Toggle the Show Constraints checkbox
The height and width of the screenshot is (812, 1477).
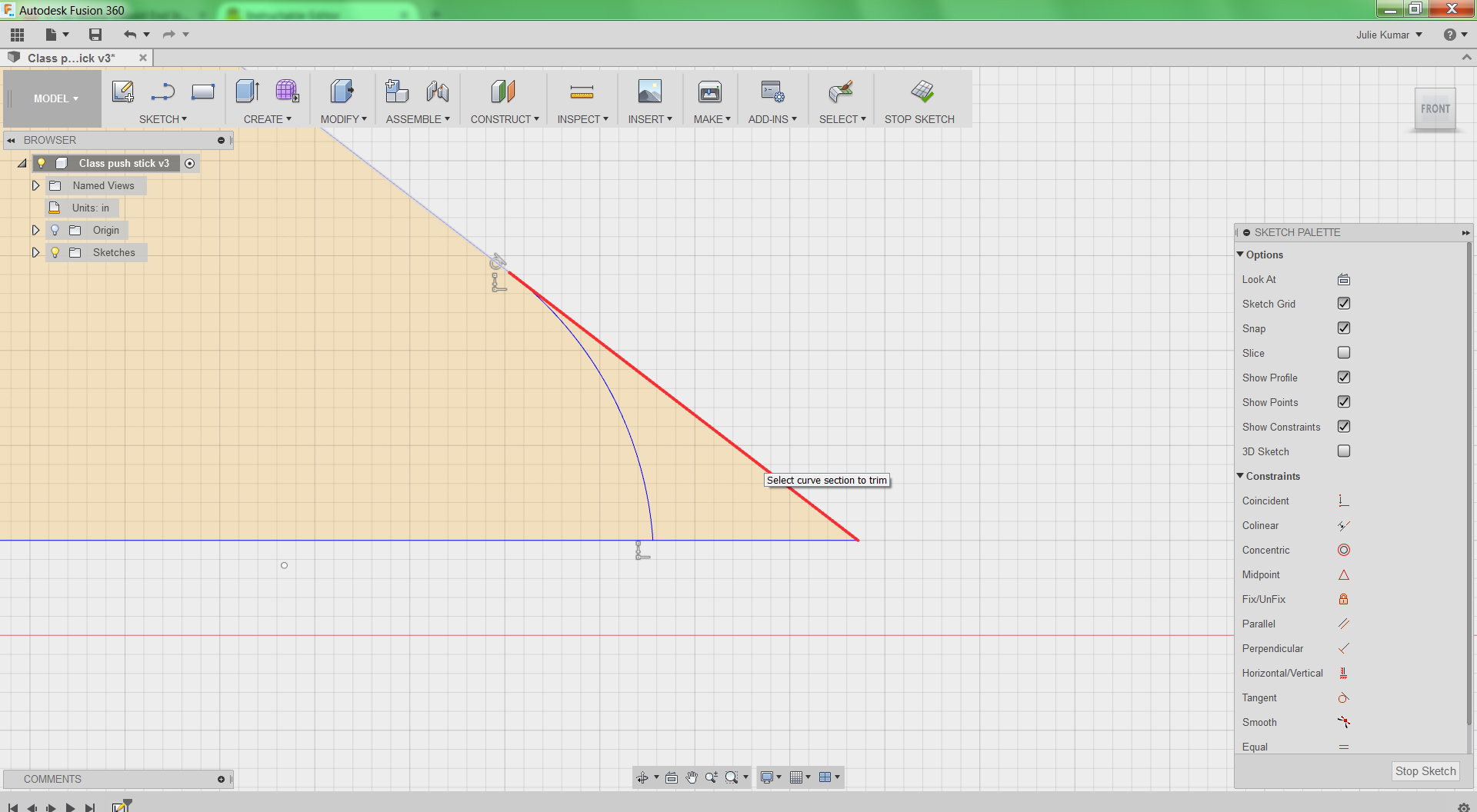pos(1344,427)
